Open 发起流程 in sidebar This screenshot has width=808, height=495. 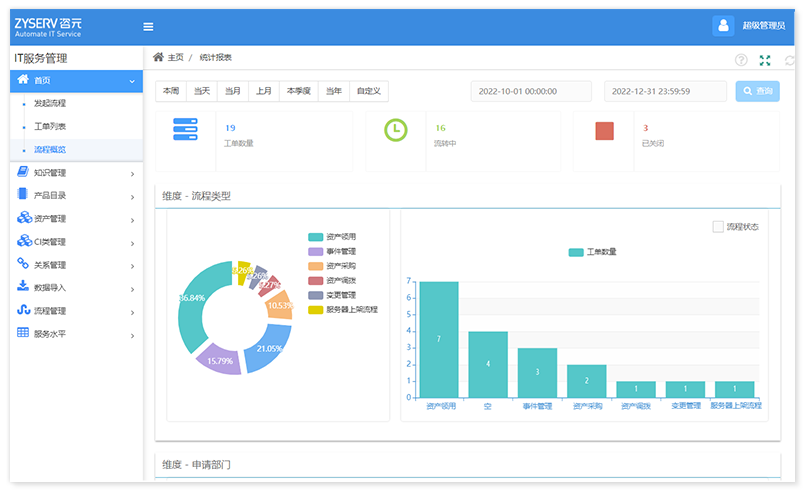point(50,103)
